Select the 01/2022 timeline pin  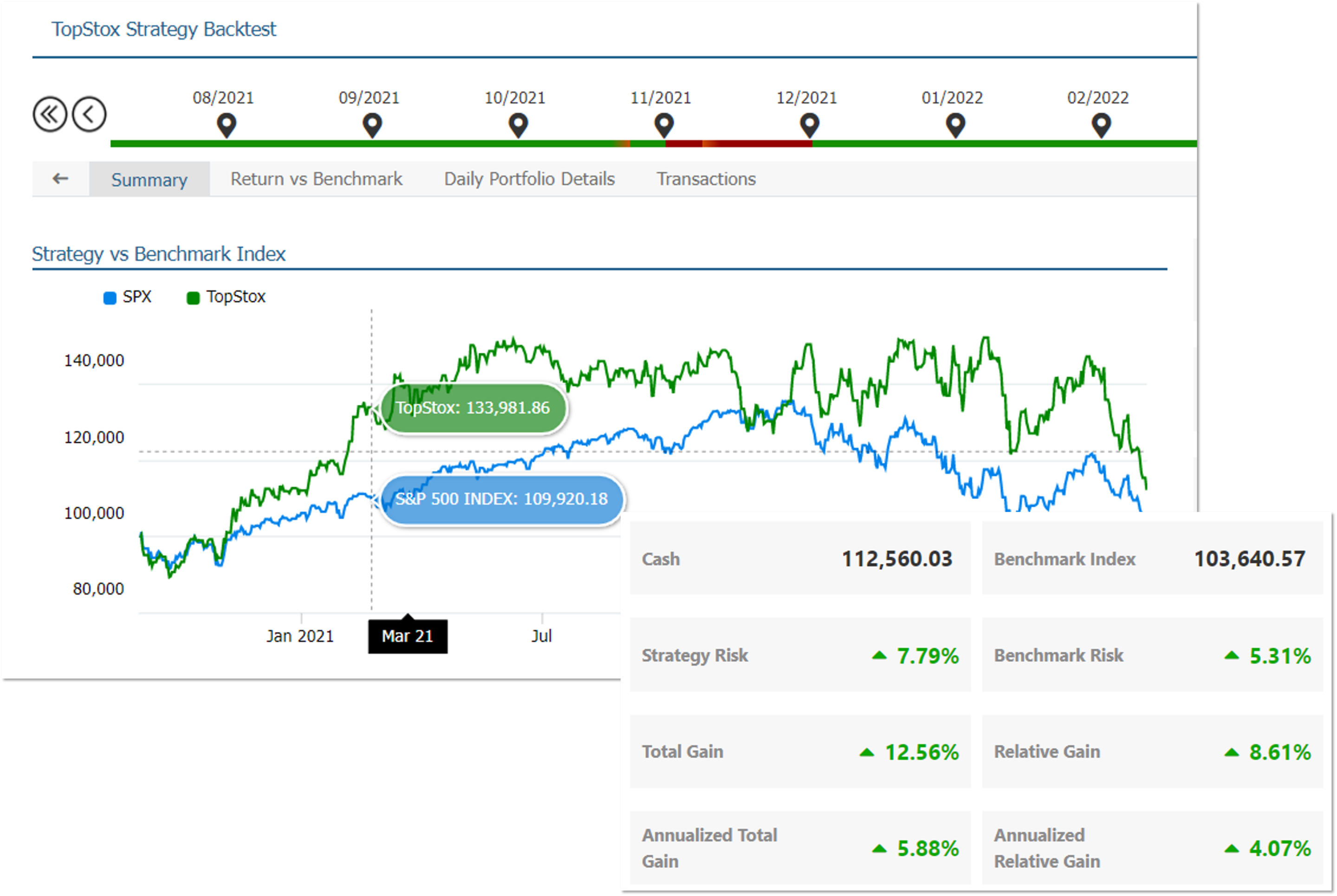coord(955,126)
